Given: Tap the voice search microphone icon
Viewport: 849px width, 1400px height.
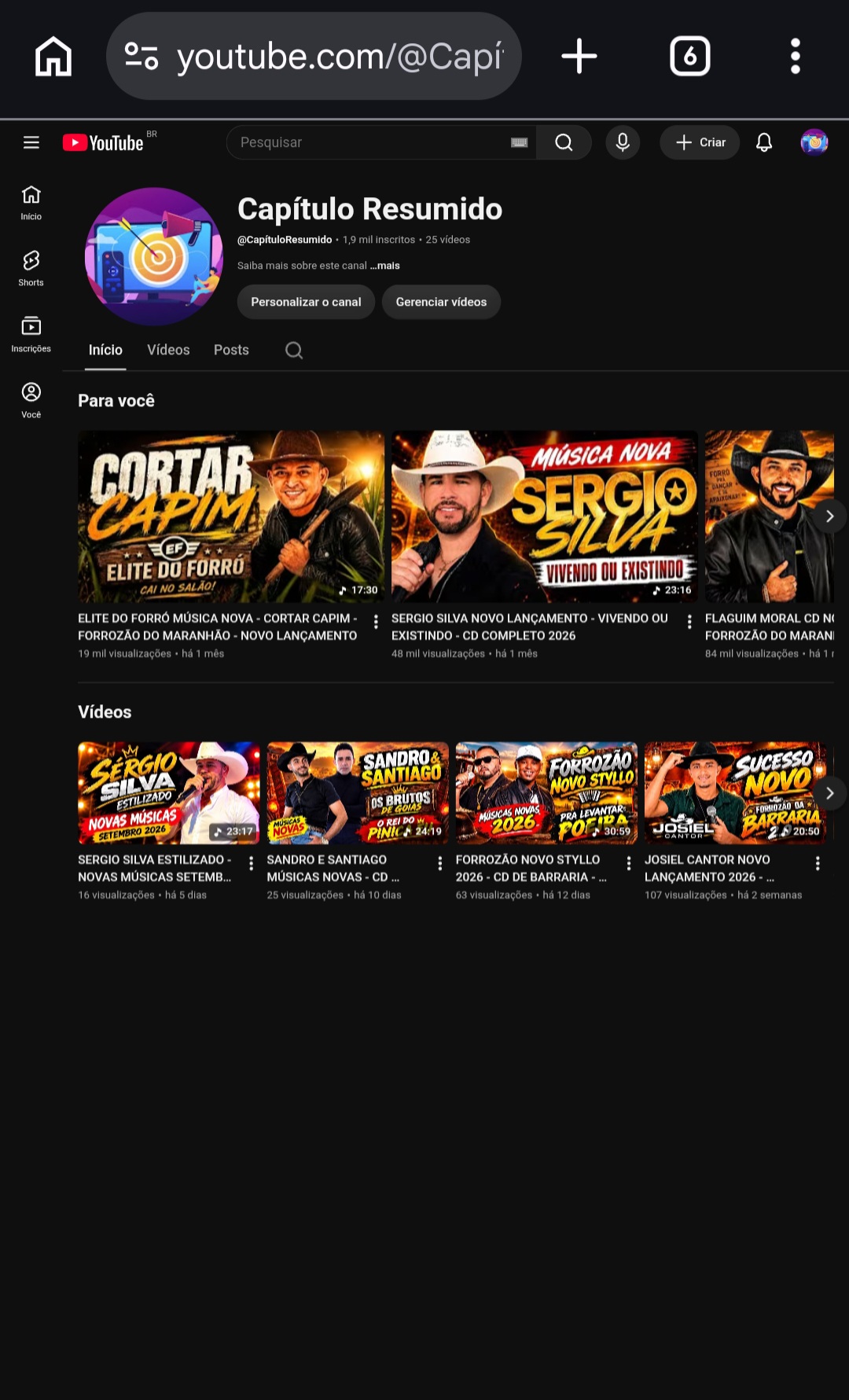Looking at the screenshot, I should point(623,142).
